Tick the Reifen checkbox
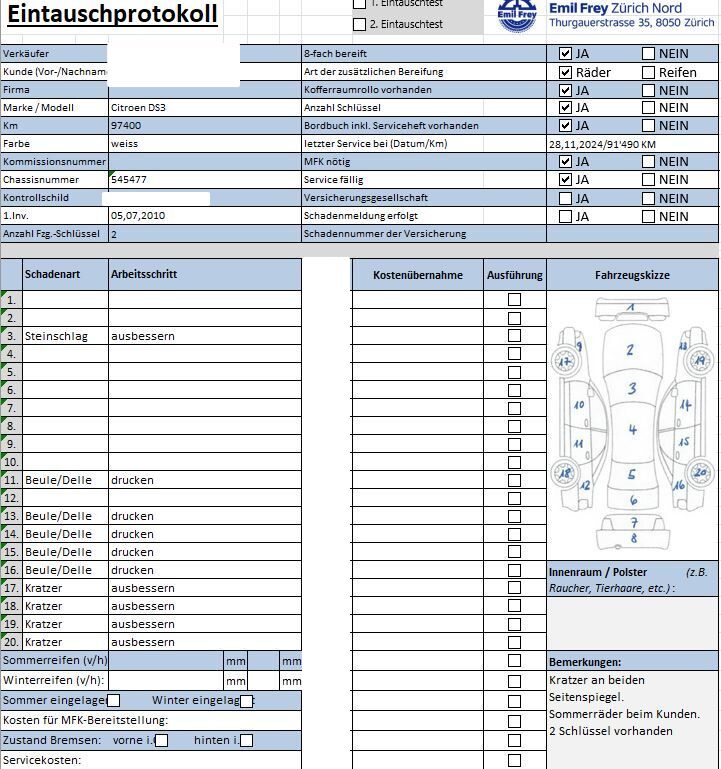The height and width of the screenshot is (769, 721). 648,72
